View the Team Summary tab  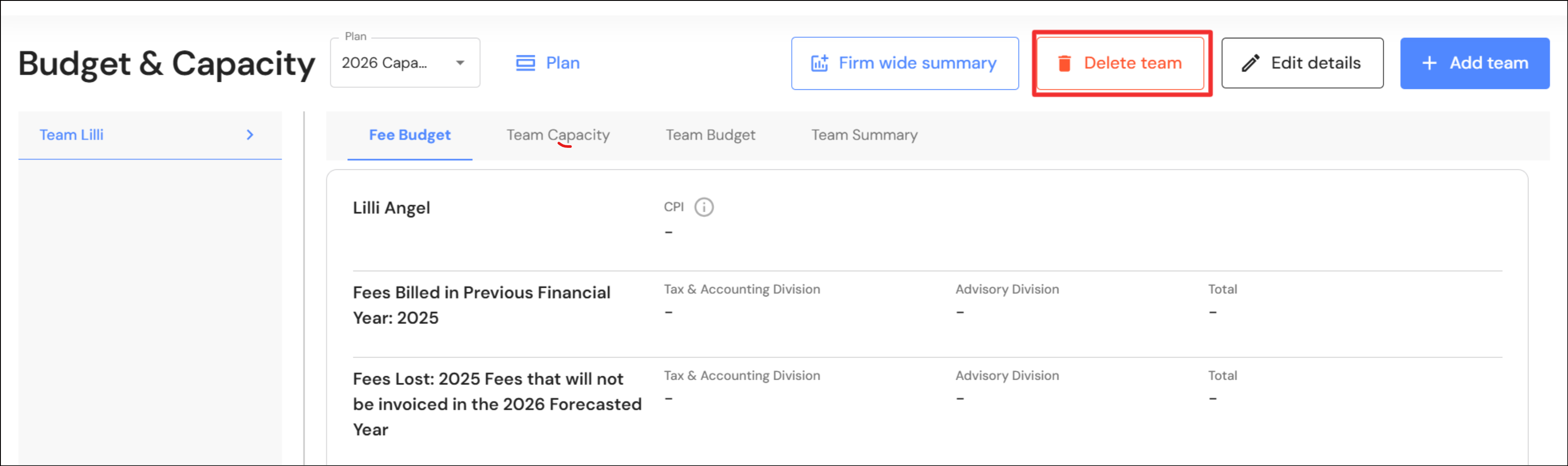tap(864, 135)
